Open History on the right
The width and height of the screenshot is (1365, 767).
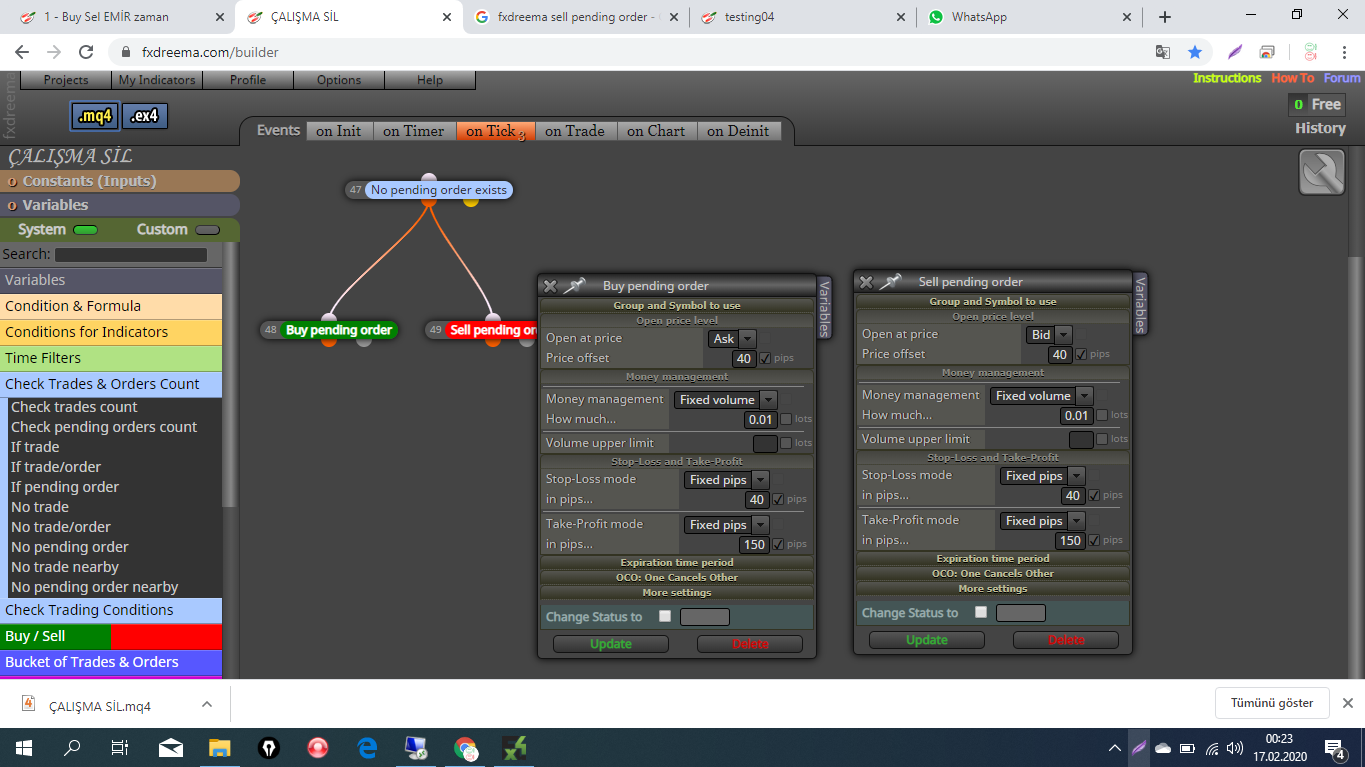(x=1320, y=128)
